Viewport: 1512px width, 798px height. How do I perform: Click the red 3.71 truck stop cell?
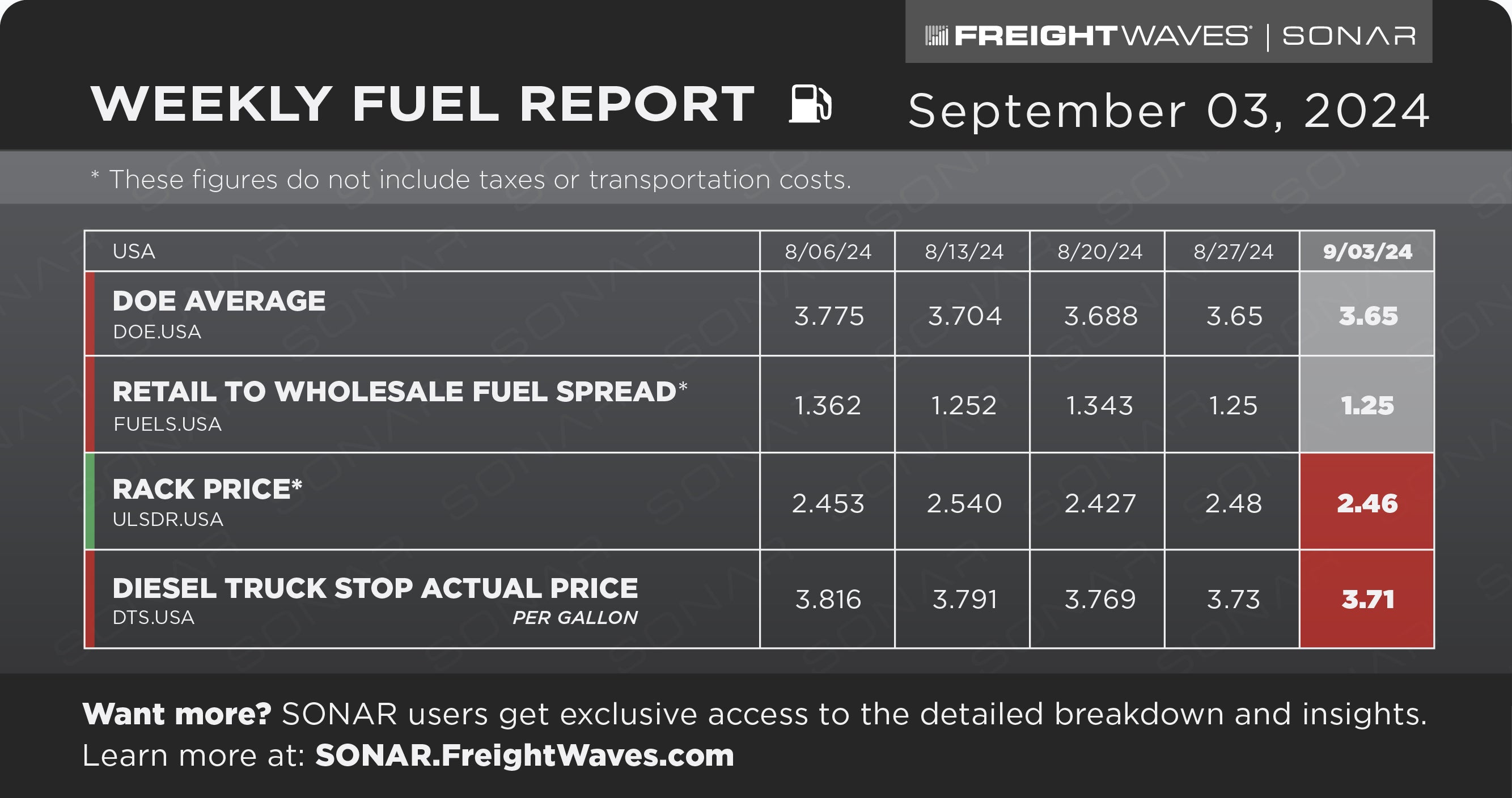[1367, 599]
